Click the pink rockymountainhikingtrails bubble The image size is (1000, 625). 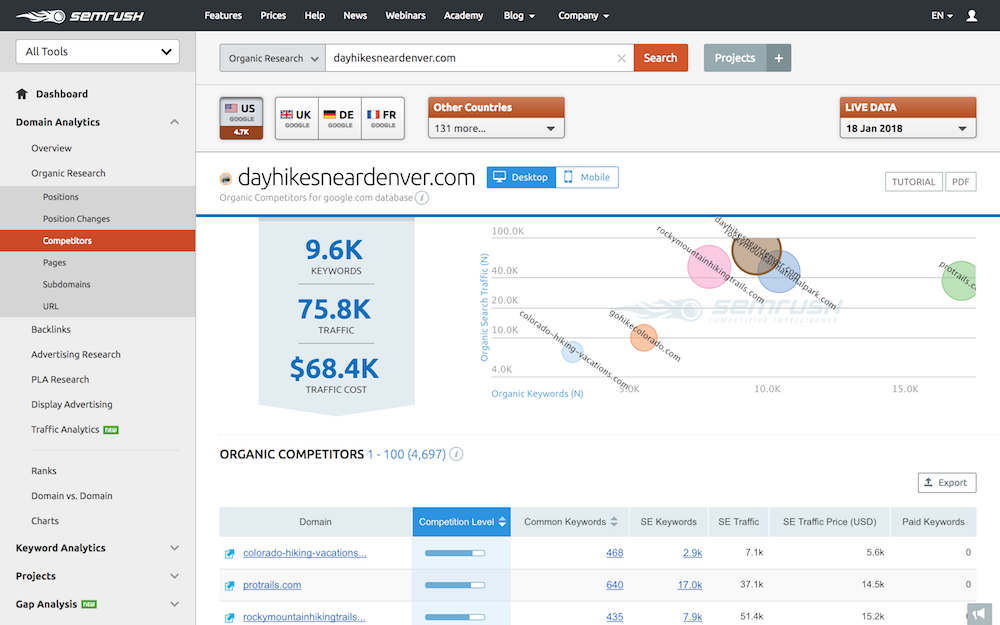[x=709, y=267]
